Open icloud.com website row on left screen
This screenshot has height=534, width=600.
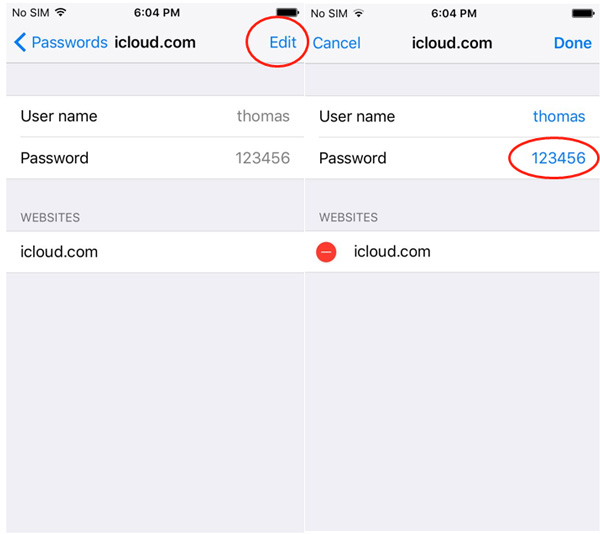tap(60, 252)
